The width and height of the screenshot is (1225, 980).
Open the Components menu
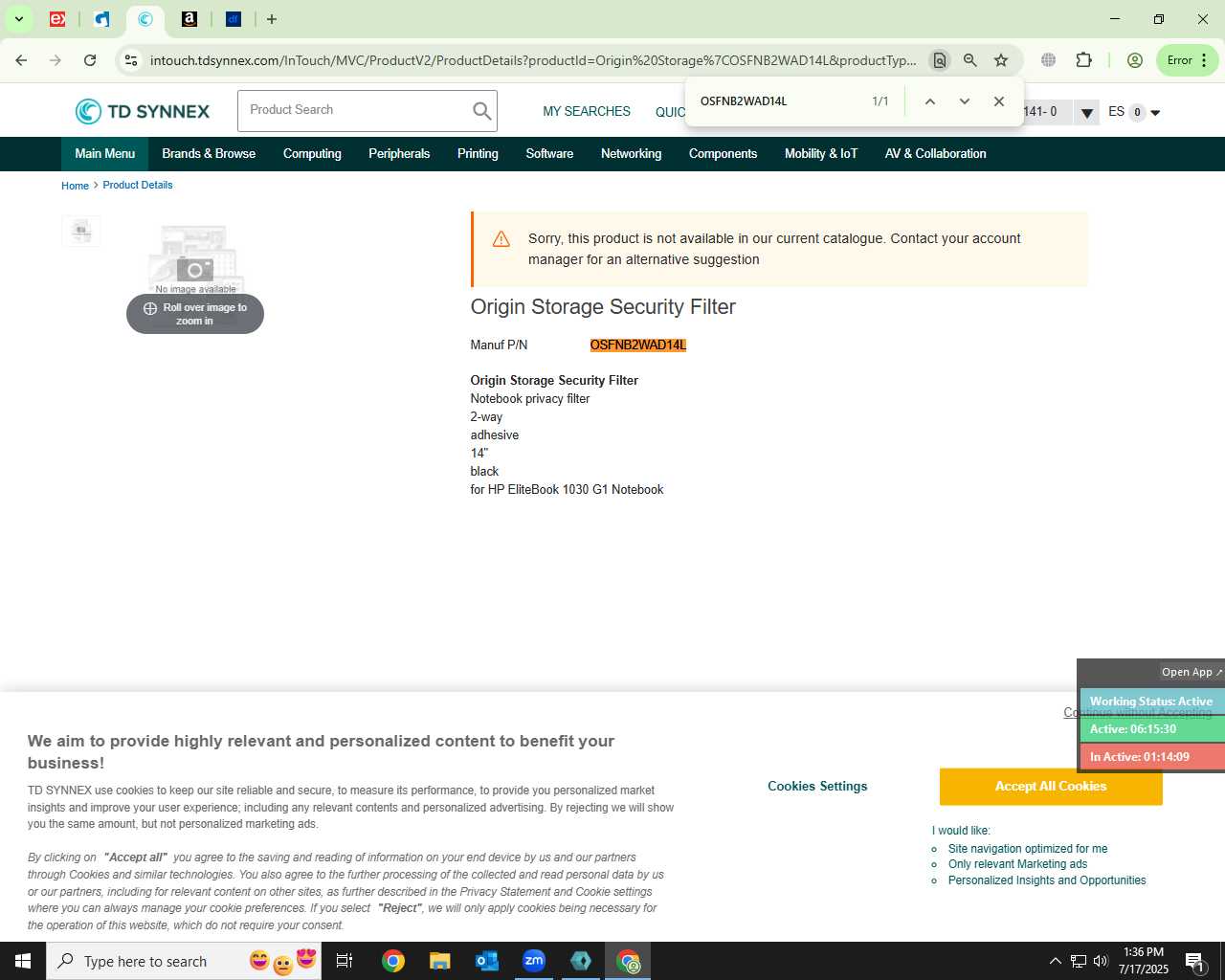723,154
